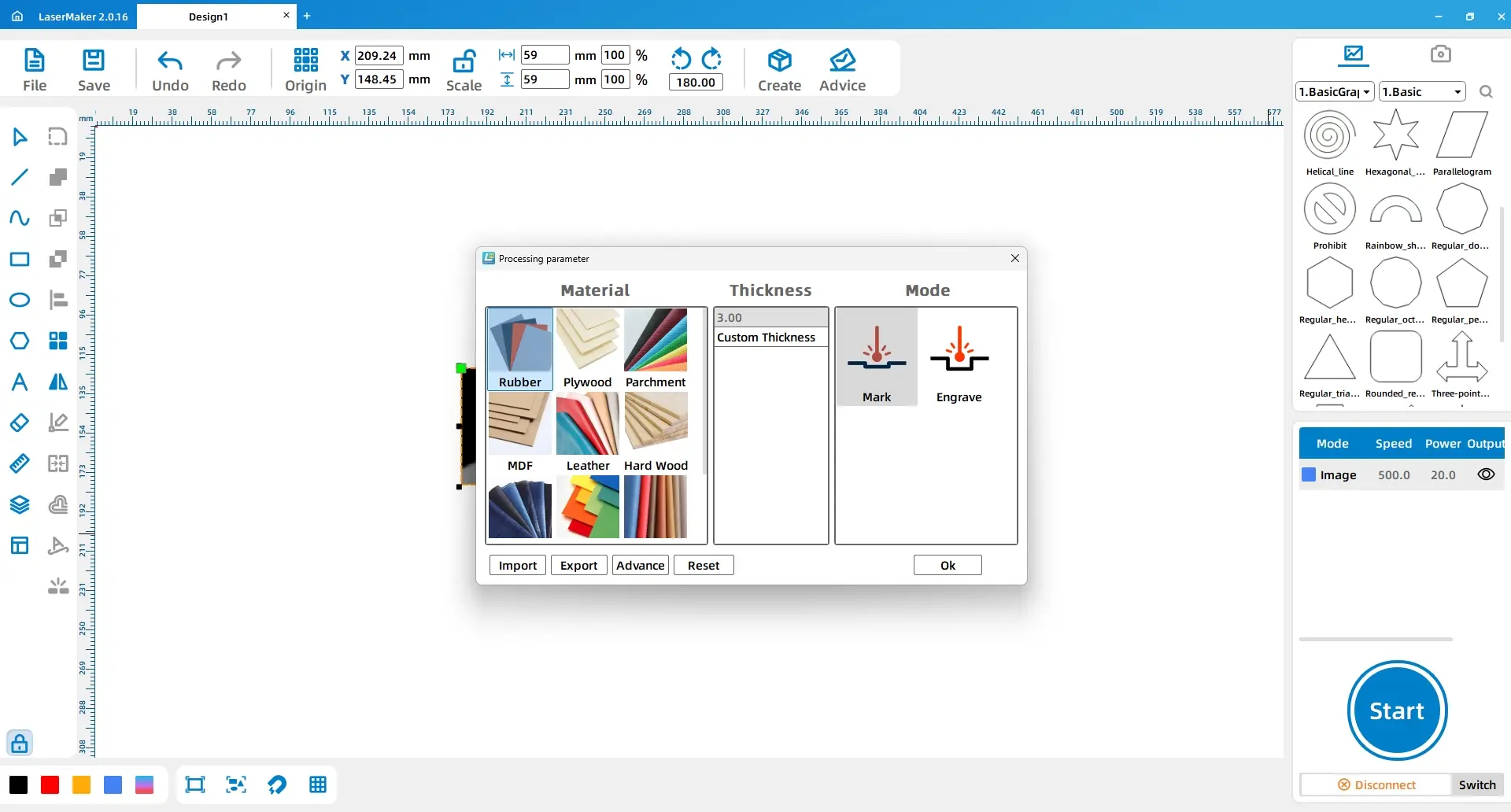Select the polygon drawing tool
Image resolution: width=1511 pixels, height=812 pixels.
[20, 341]
